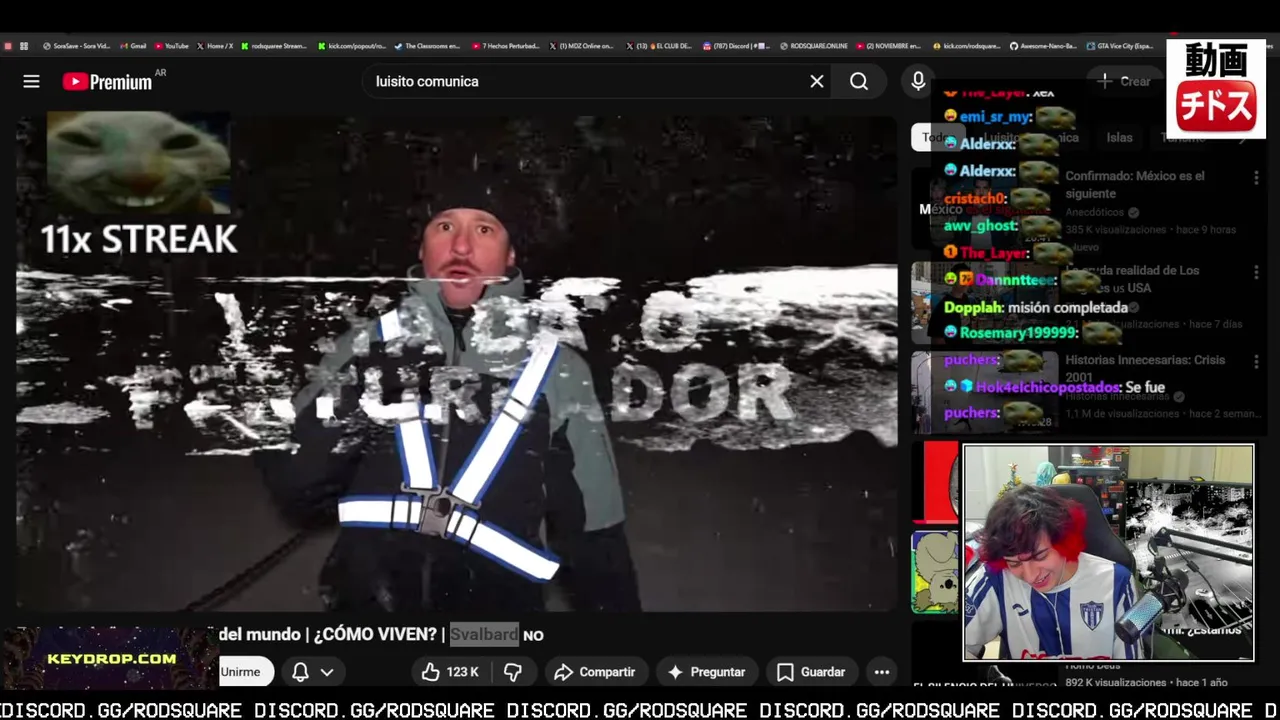Switch to 'Awesome-Nano-Ba...' GitHub tab
This screenshot has height=720, width=1280.
pos(1044,46)
